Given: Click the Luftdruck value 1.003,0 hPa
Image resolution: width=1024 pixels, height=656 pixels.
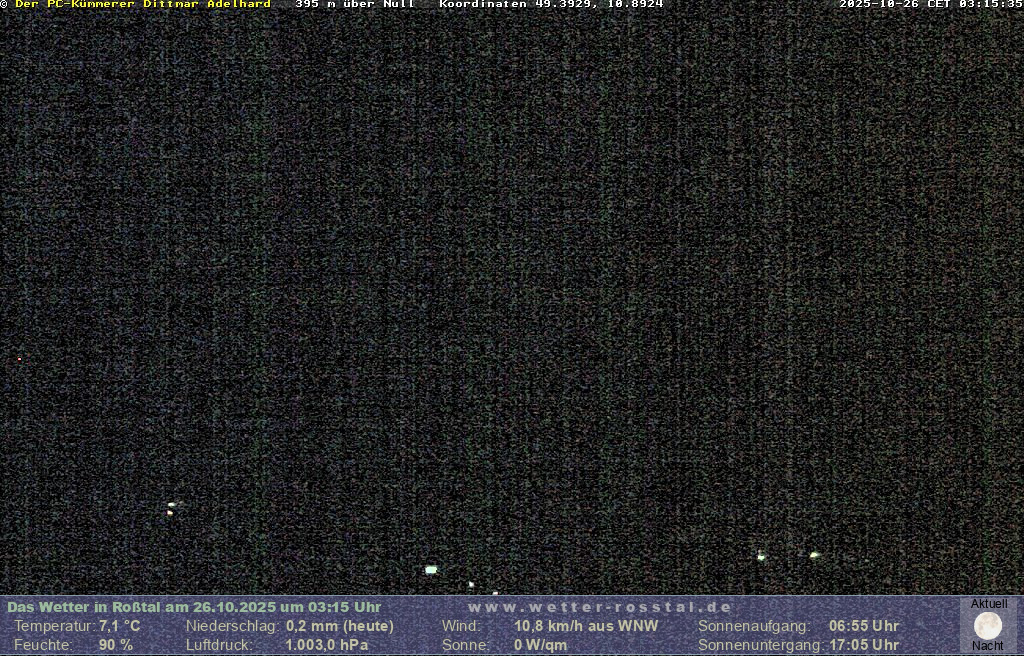Looking at the screenshot, I should click(326, 645).
